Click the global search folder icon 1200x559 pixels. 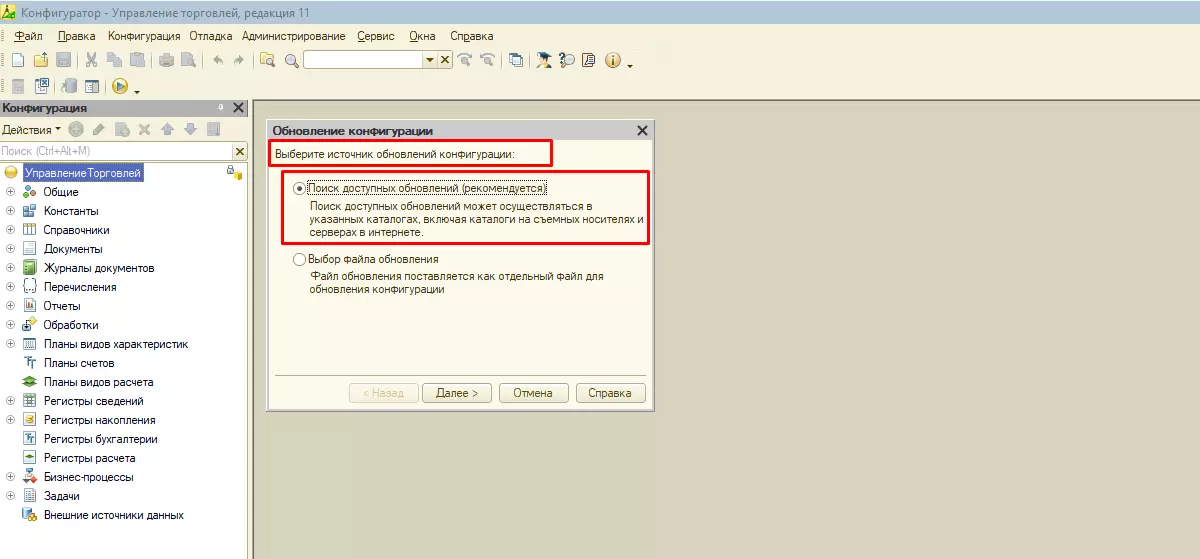[267, 60]
